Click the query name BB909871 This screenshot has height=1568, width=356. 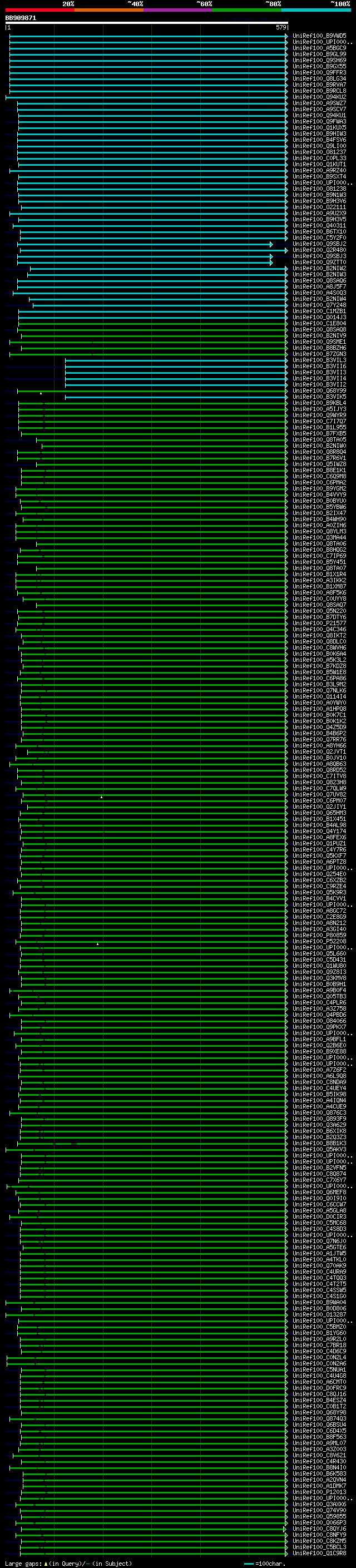[x=21, y=18]
